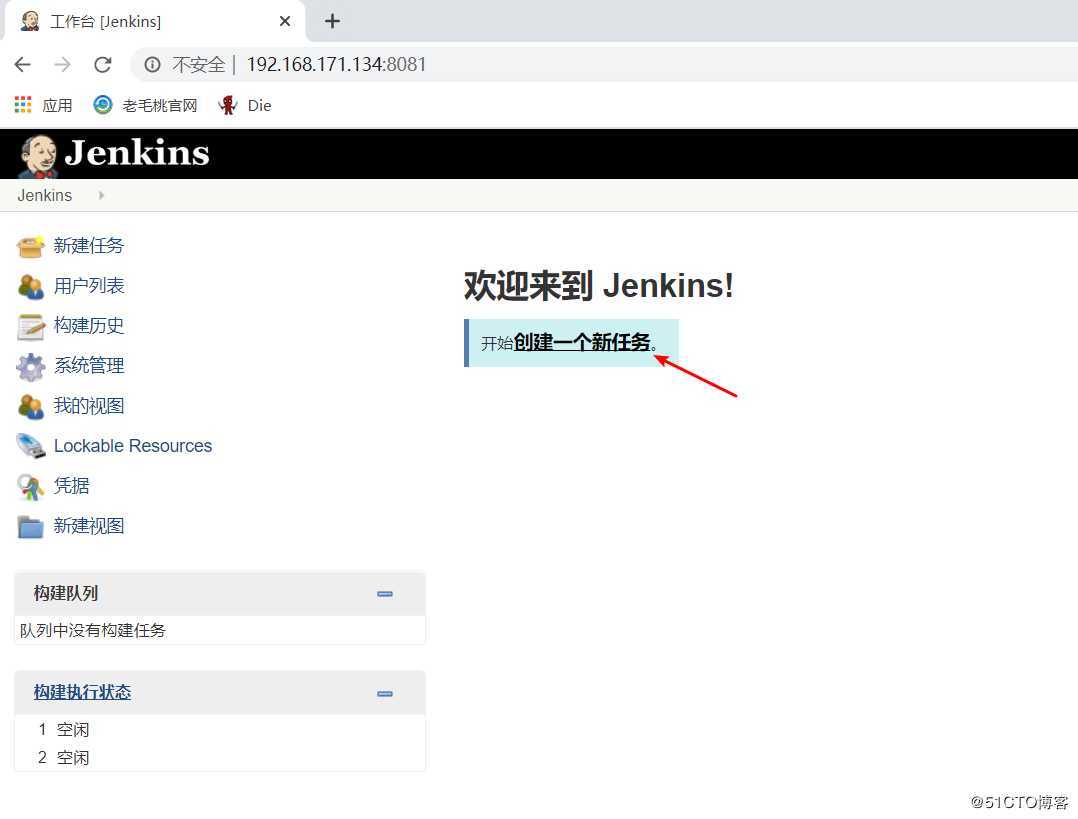The image size is (1078, 819).
Task: Open 新建视图 link in sidebar
Action: tap(89, 526)
